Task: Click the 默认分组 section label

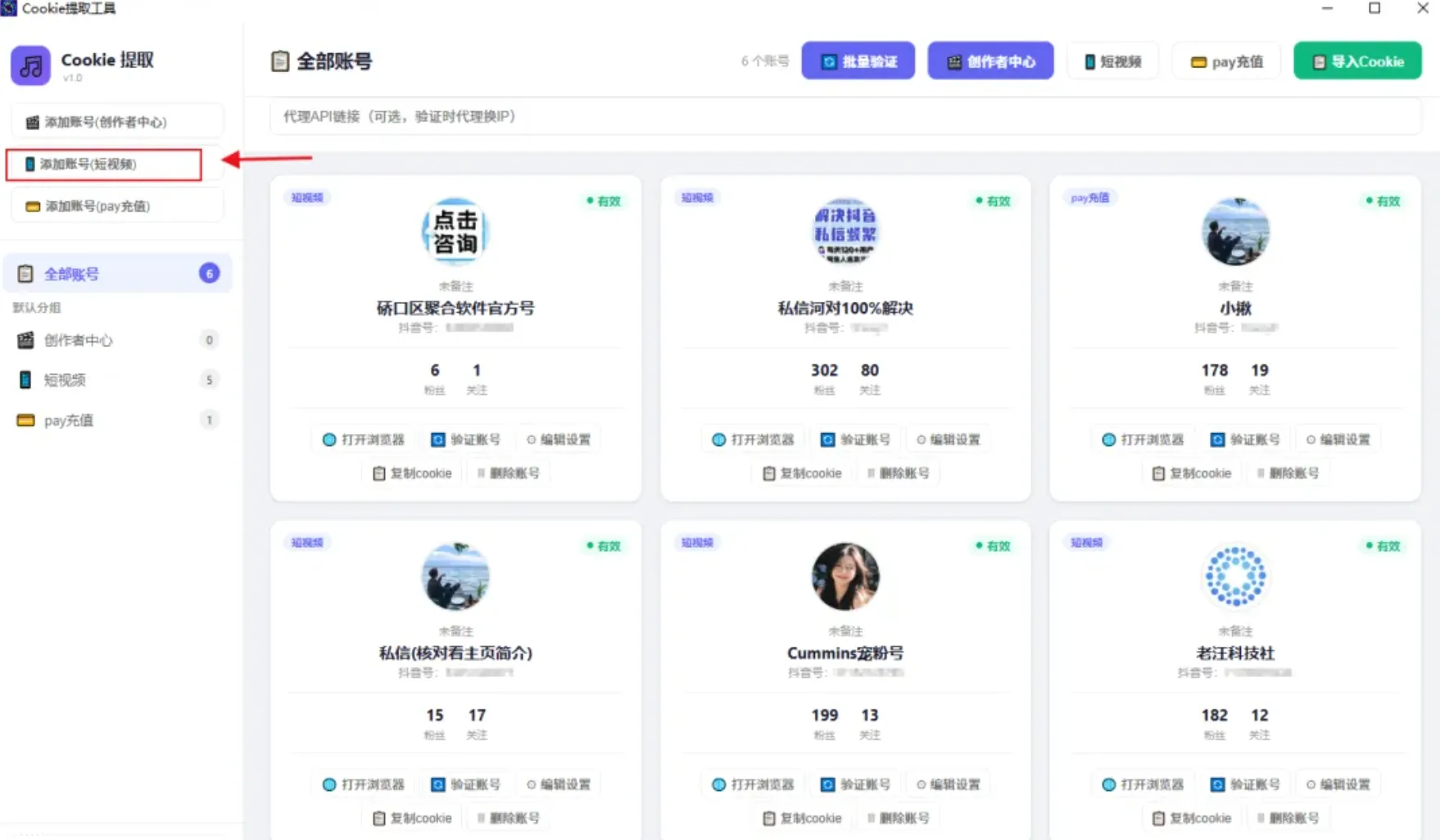Action: pyautogui.click(x=36, y=308)
